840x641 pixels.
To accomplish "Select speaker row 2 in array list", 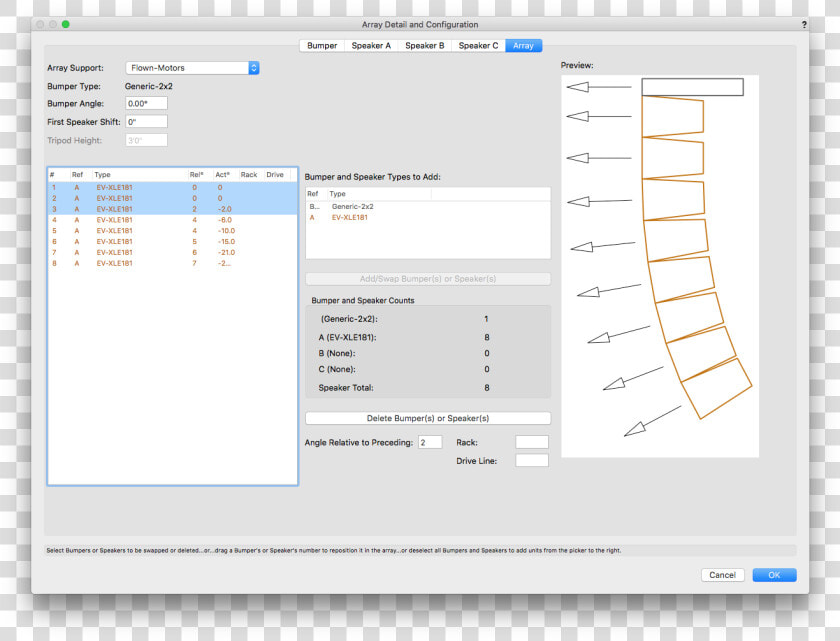I will (172, 198).
